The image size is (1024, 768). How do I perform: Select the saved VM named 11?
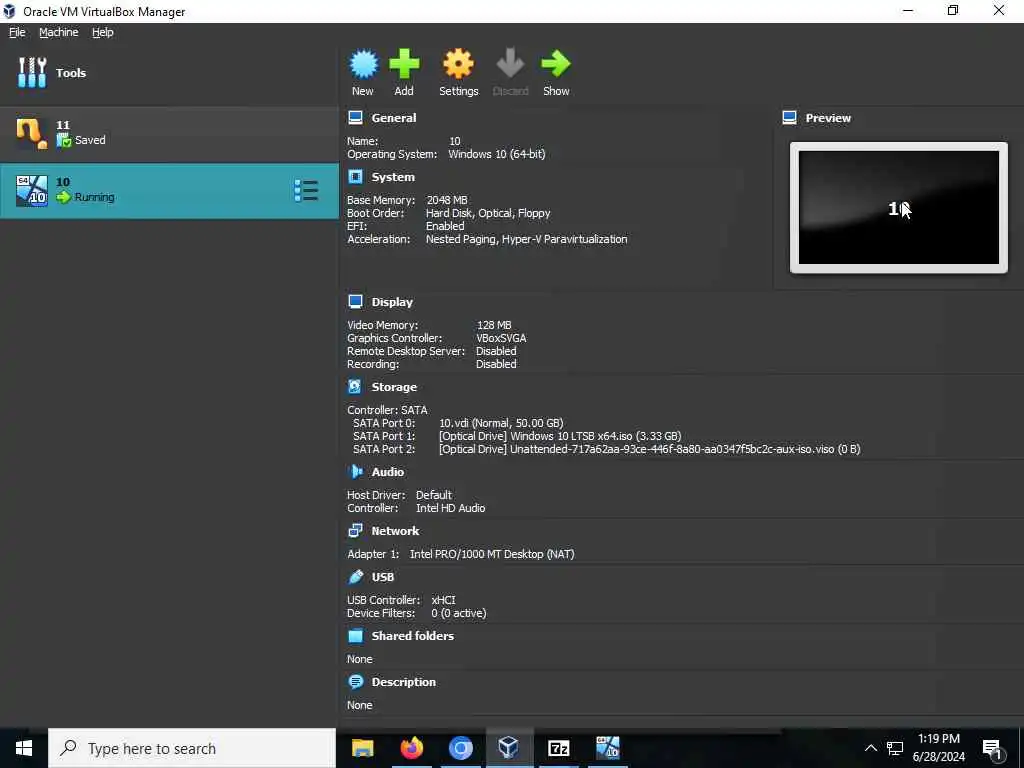169,133
